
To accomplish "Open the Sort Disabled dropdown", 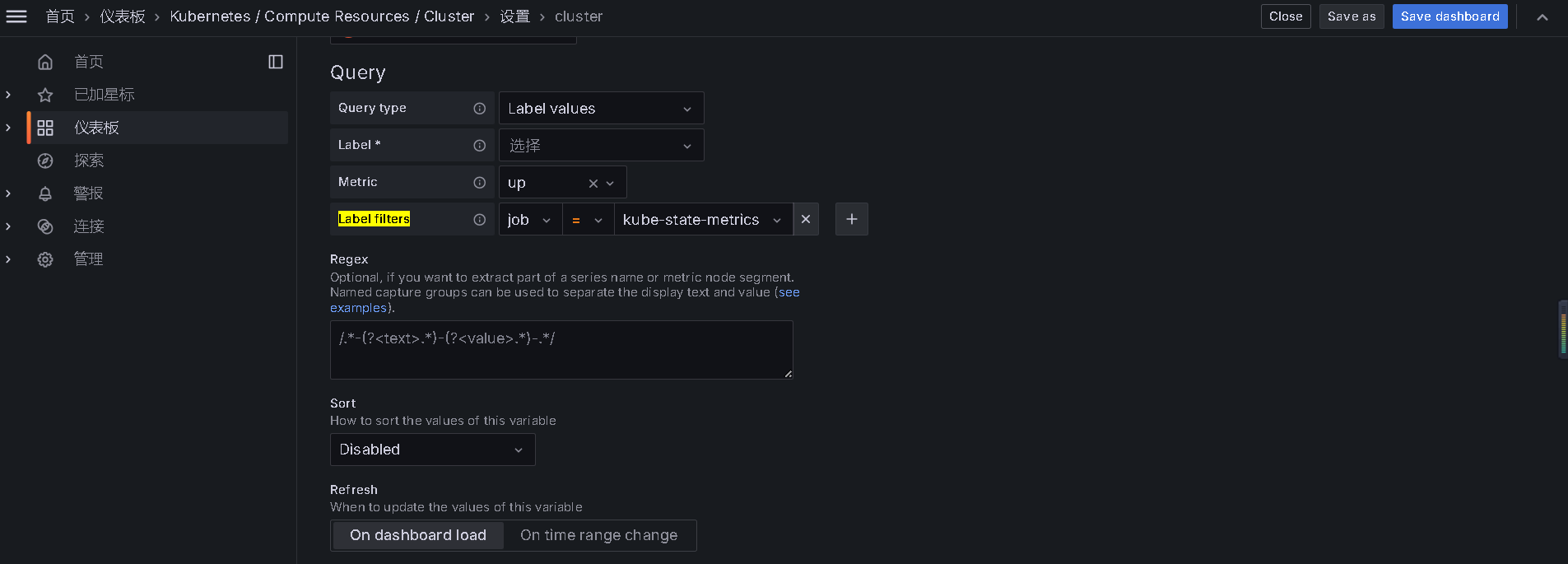I will click(x=432, y=450).
